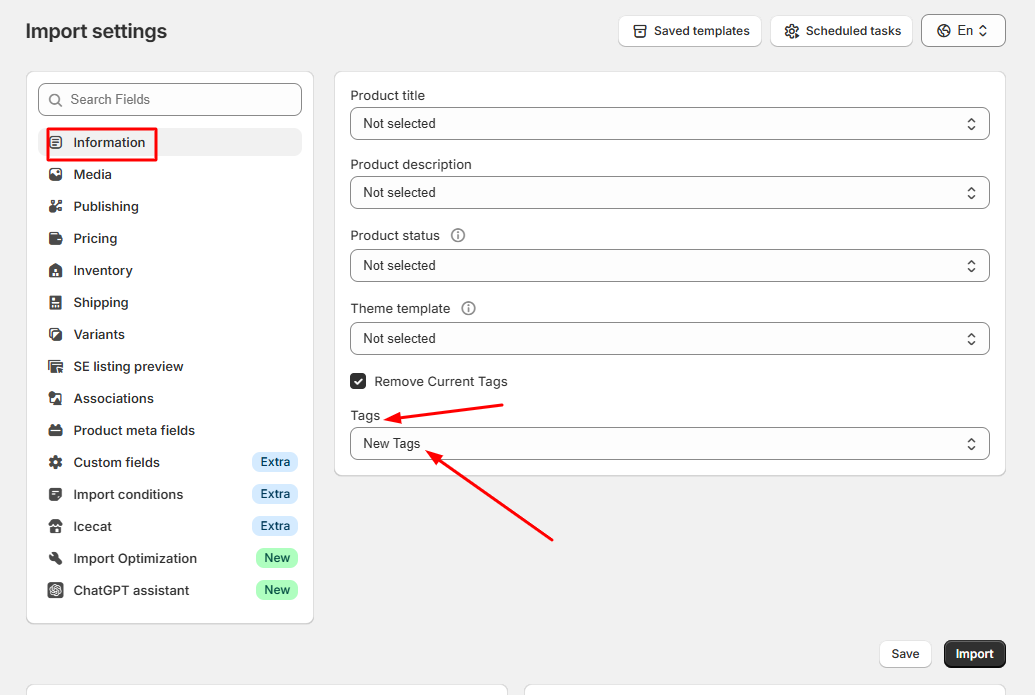Viewport: 1035px width, 695px height.
Task: Click the Inventory sidebar icon
Action: [x=56, y=271]
